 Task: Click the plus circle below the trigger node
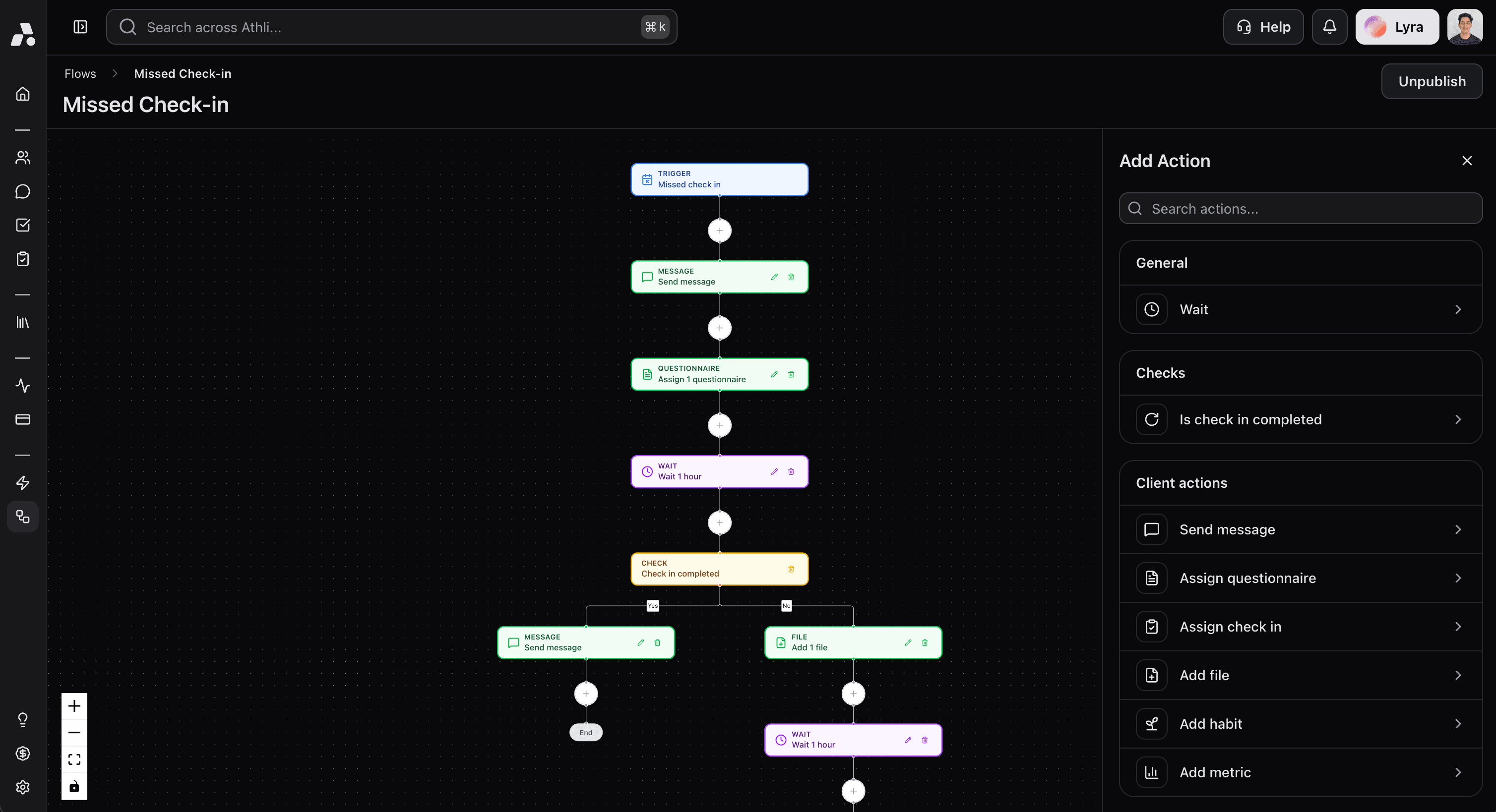[x=720, y=230]
